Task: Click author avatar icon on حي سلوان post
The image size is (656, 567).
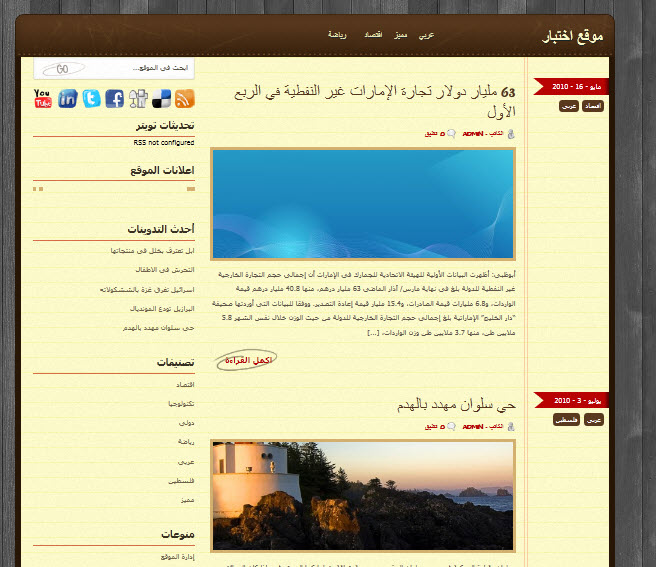Action: point(511,426)
